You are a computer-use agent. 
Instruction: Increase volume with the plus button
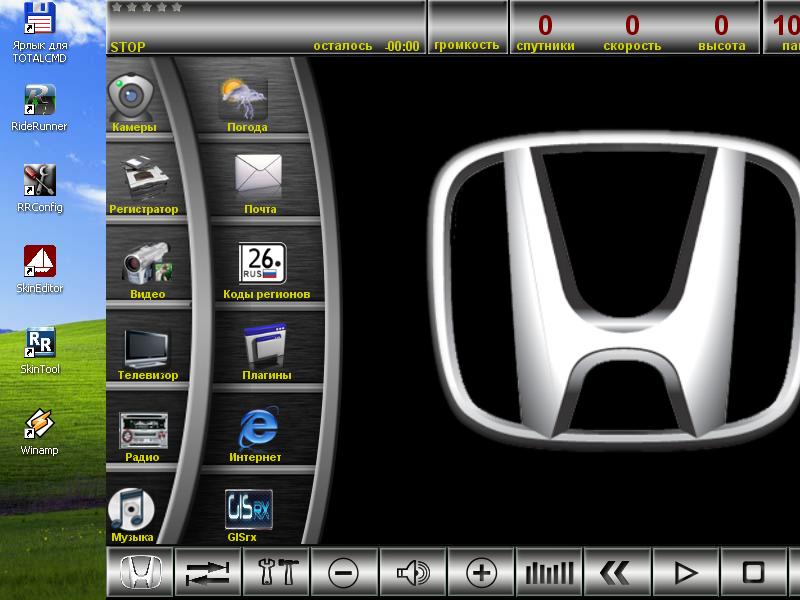(x=481, y=571)
